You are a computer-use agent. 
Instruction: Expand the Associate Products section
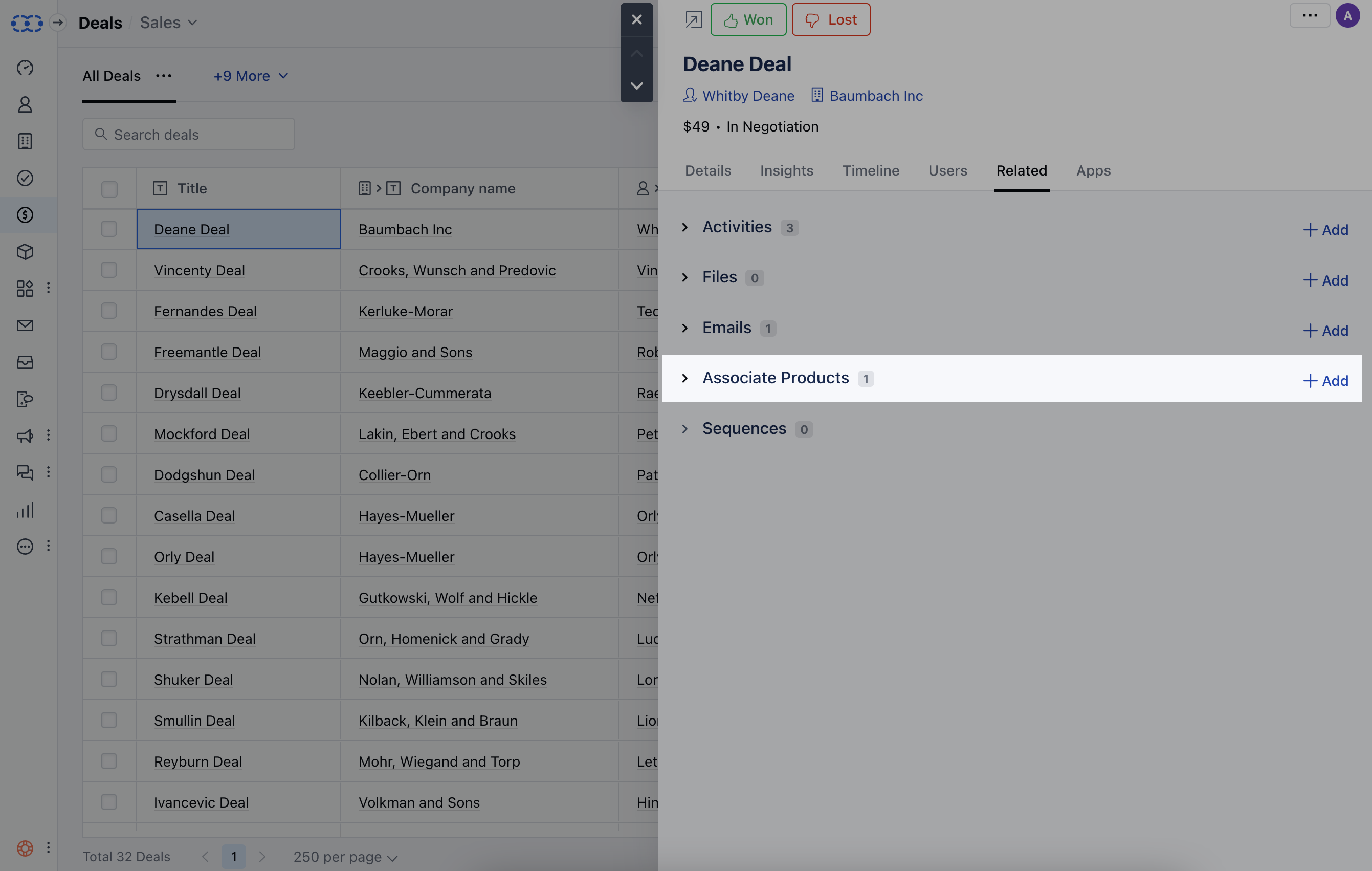(685, 379)
